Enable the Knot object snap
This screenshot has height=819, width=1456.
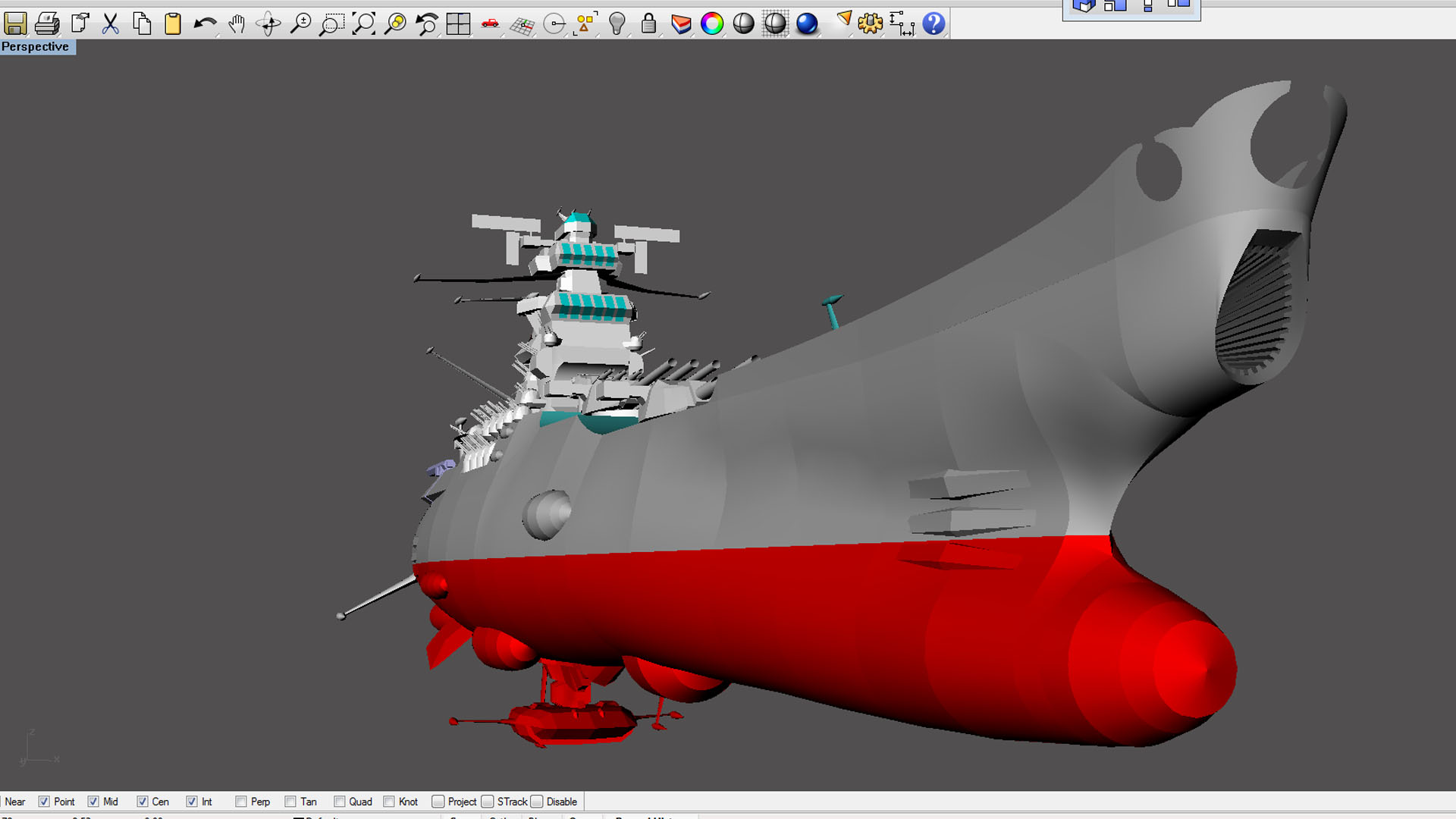click(389, 802)
